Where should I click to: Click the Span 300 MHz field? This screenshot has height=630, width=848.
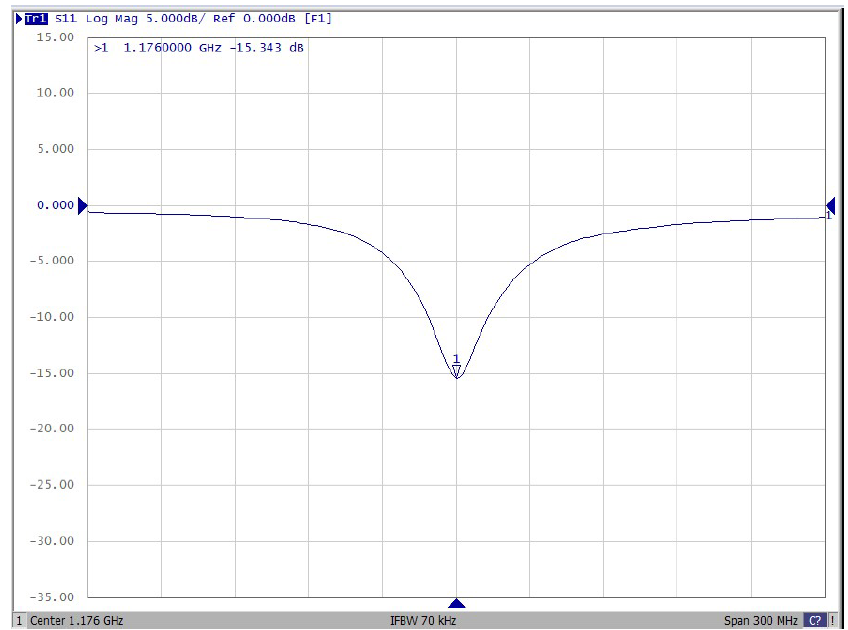click(x=760, y=621)
